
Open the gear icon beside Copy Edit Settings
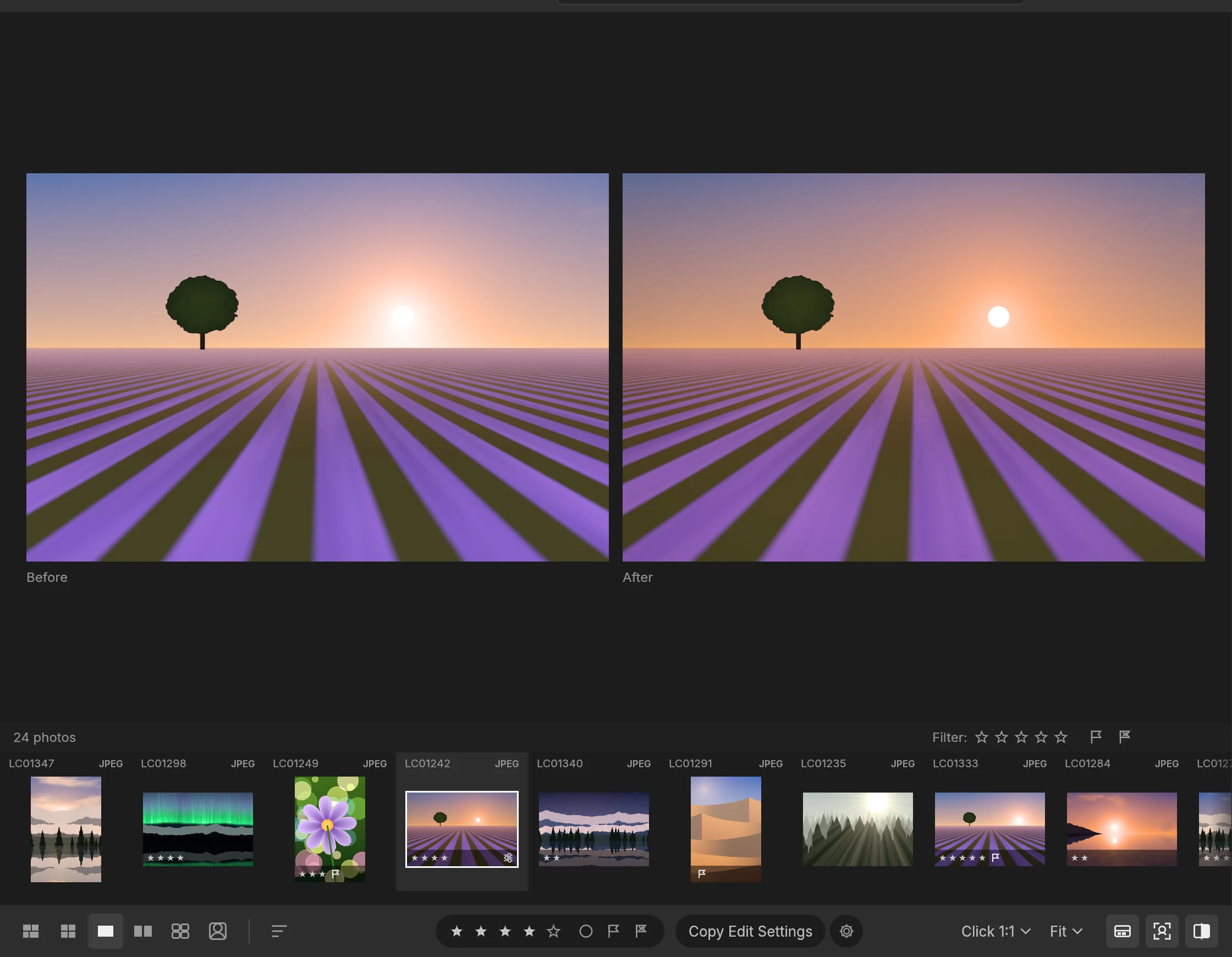[846, 931]
